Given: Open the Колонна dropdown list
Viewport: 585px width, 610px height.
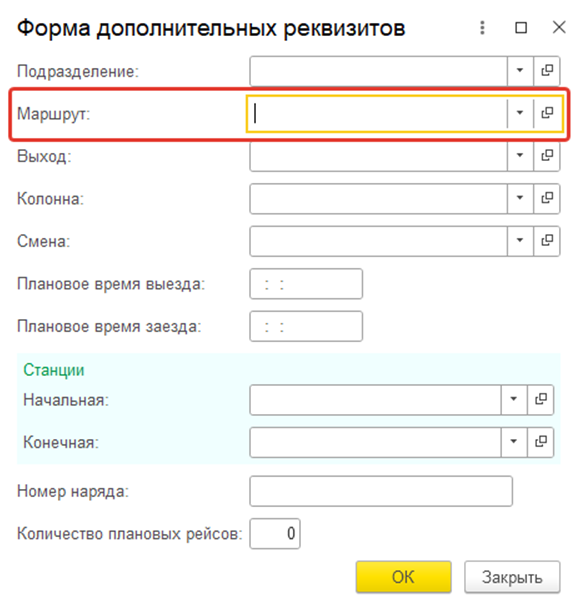Looking at the screenshot, I should 520,198.
